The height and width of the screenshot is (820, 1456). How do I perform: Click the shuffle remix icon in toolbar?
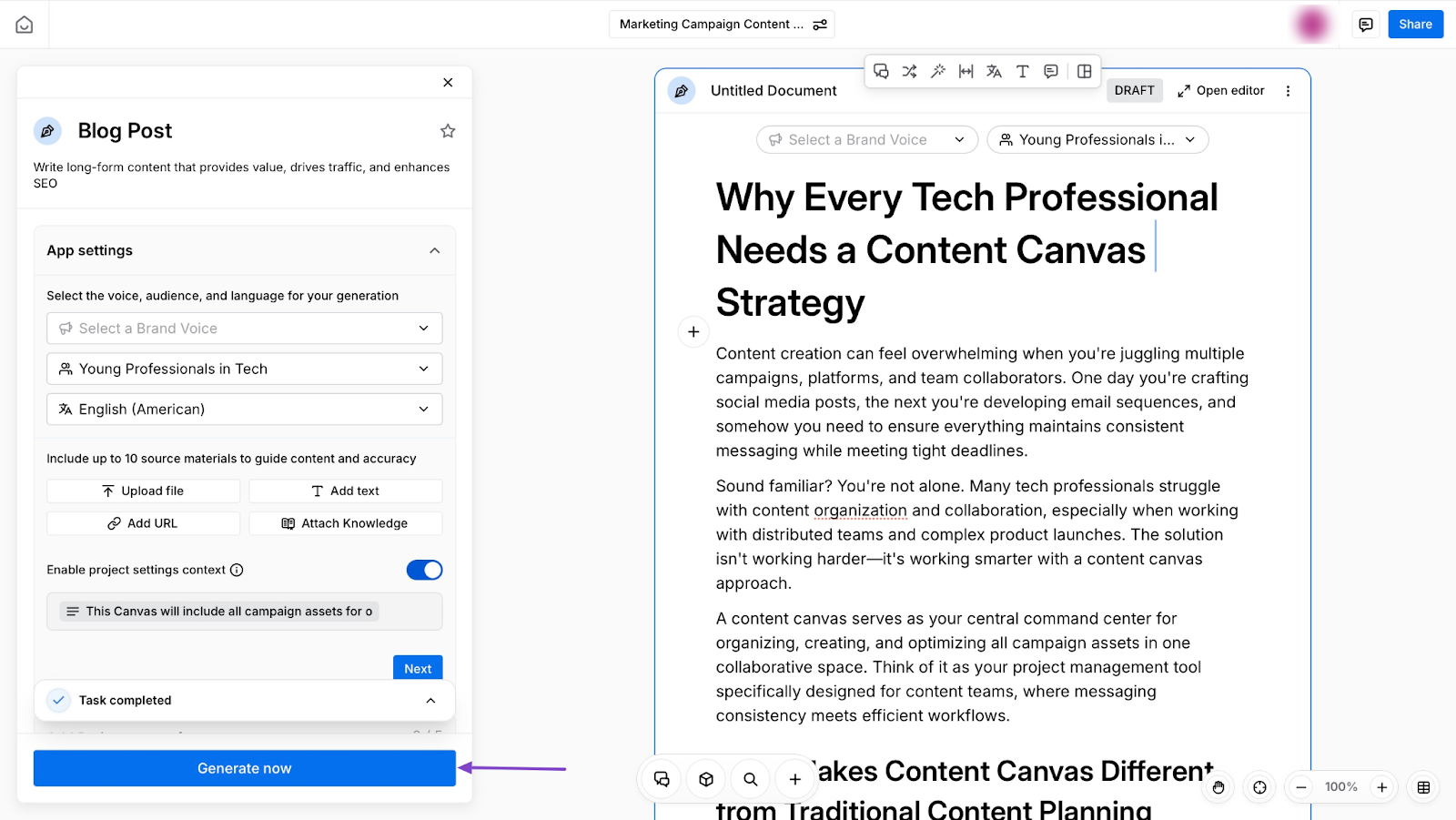coord(909,71)
